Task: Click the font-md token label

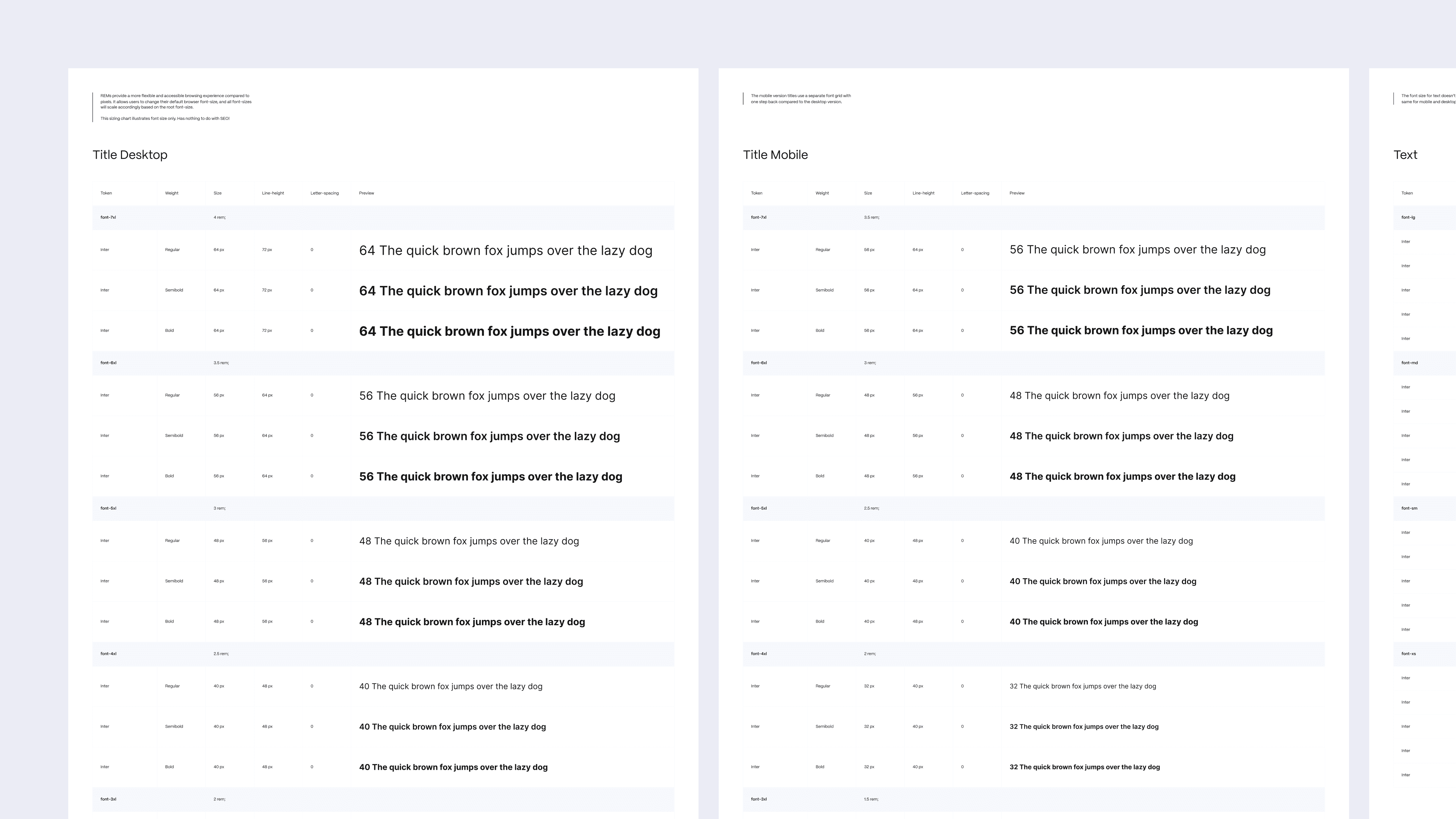Action: (1409, 363)
